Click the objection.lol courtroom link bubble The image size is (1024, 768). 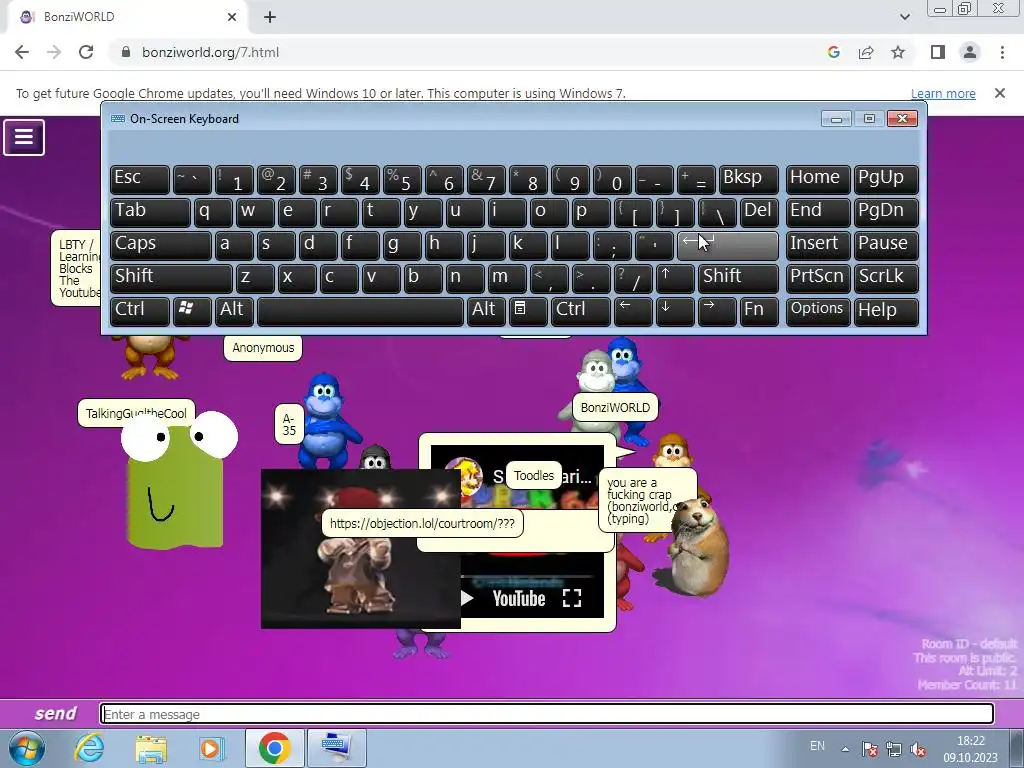coord(422,523)
